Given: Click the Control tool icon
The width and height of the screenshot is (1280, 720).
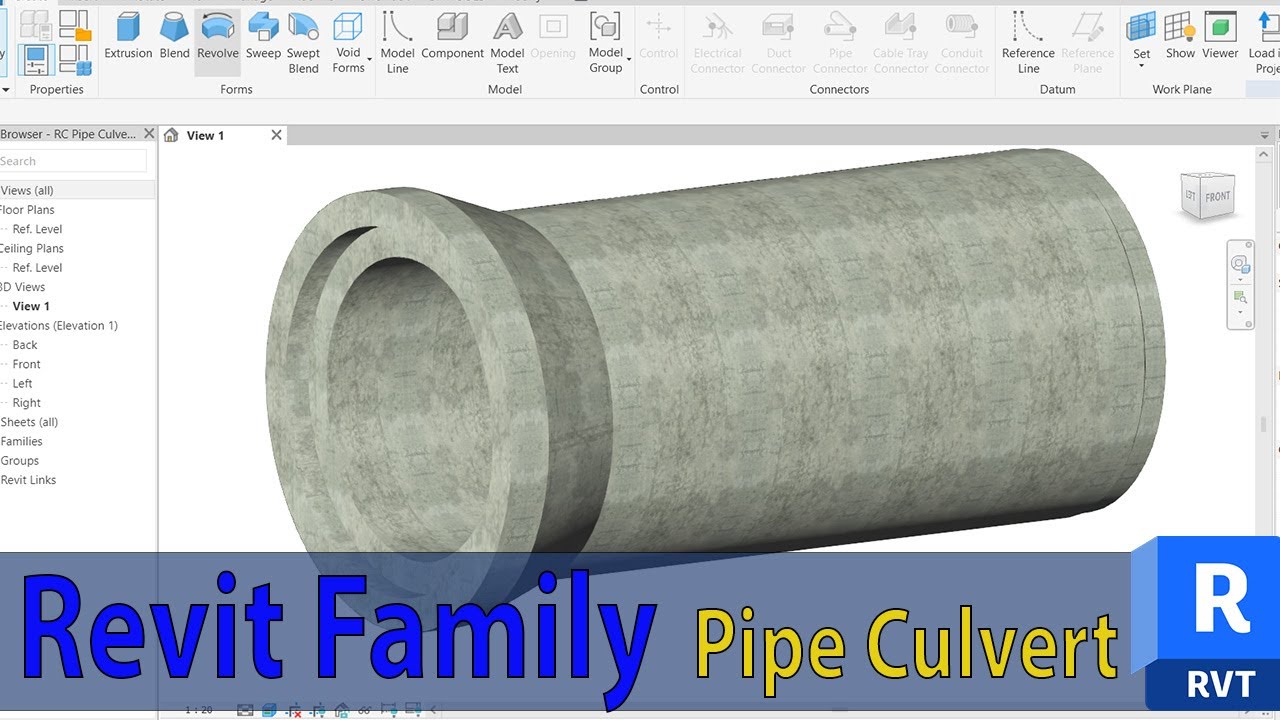Looking at the screenshot, I should coord(659,36).
